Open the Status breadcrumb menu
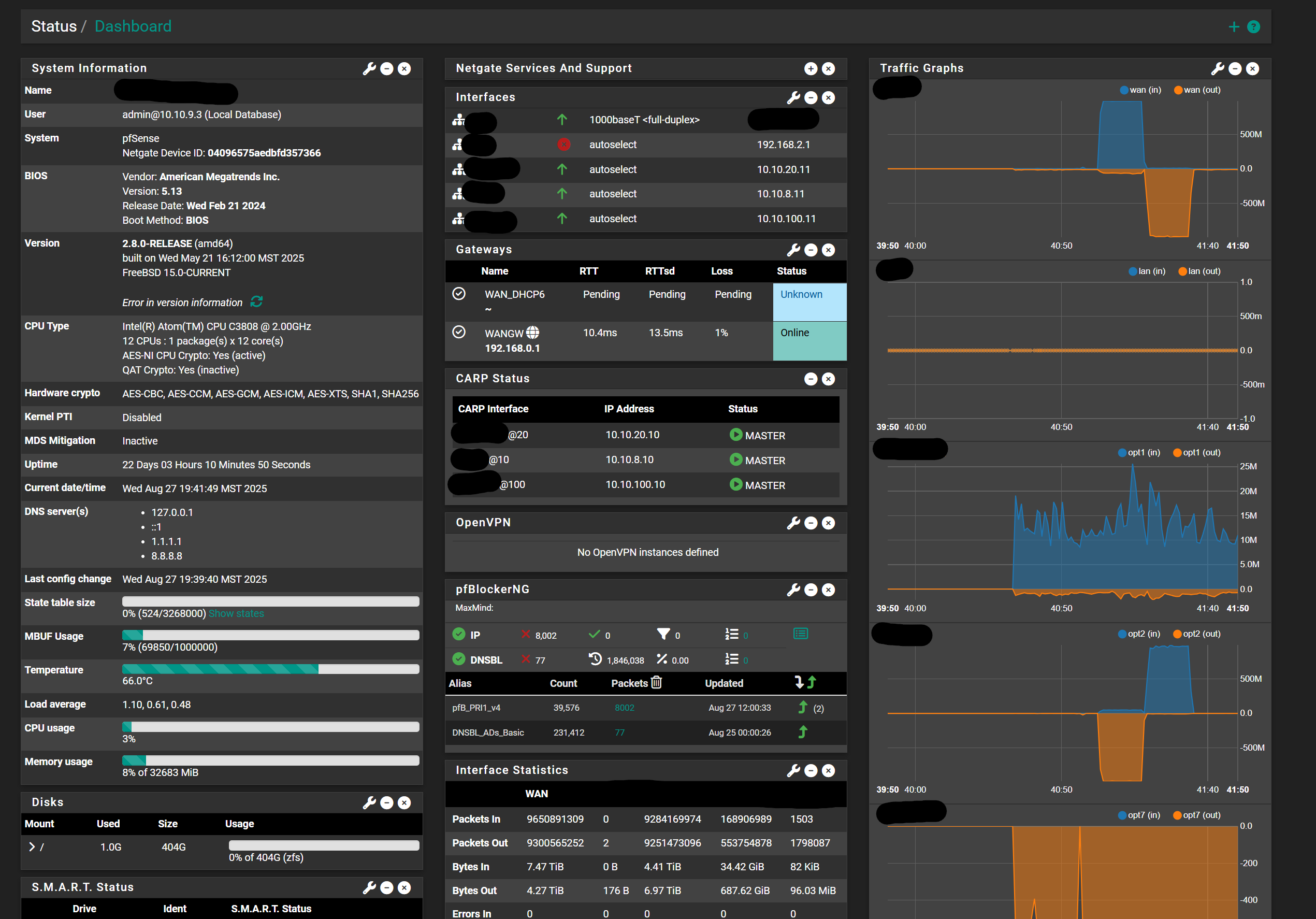Image resolution: width=1316 pixels, height=919 pixels. [54, 26]
